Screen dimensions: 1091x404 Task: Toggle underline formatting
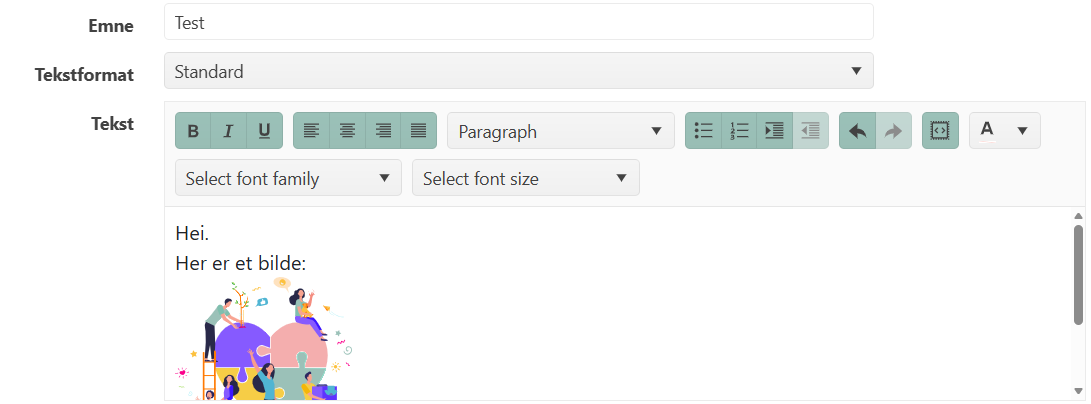tap(264, 131)
